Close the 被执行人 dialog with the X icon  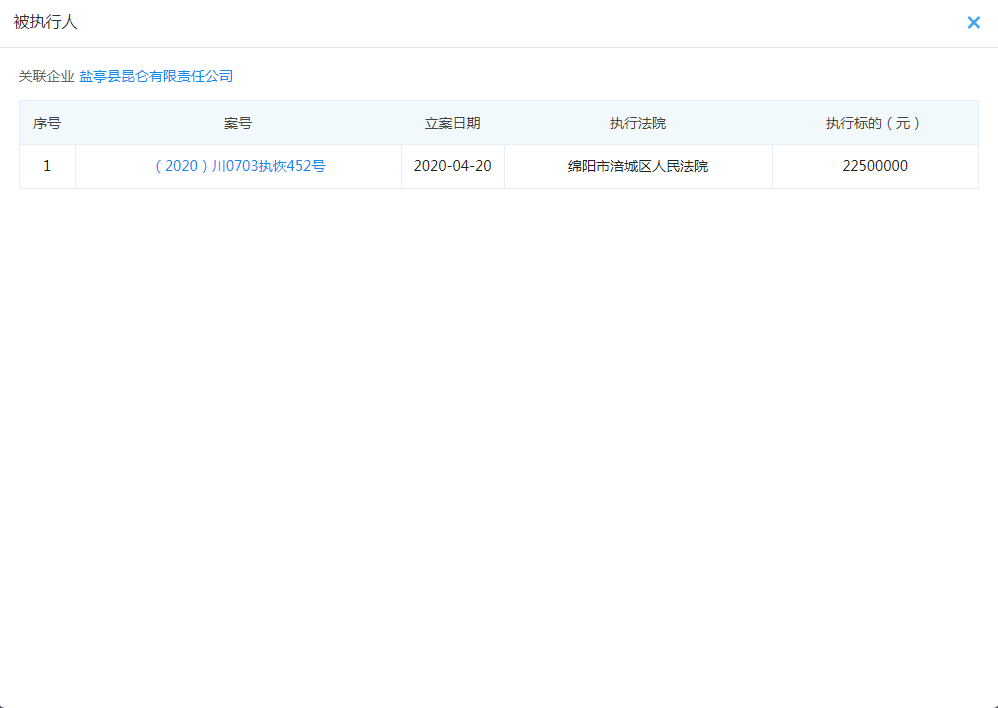click(973, 23)
